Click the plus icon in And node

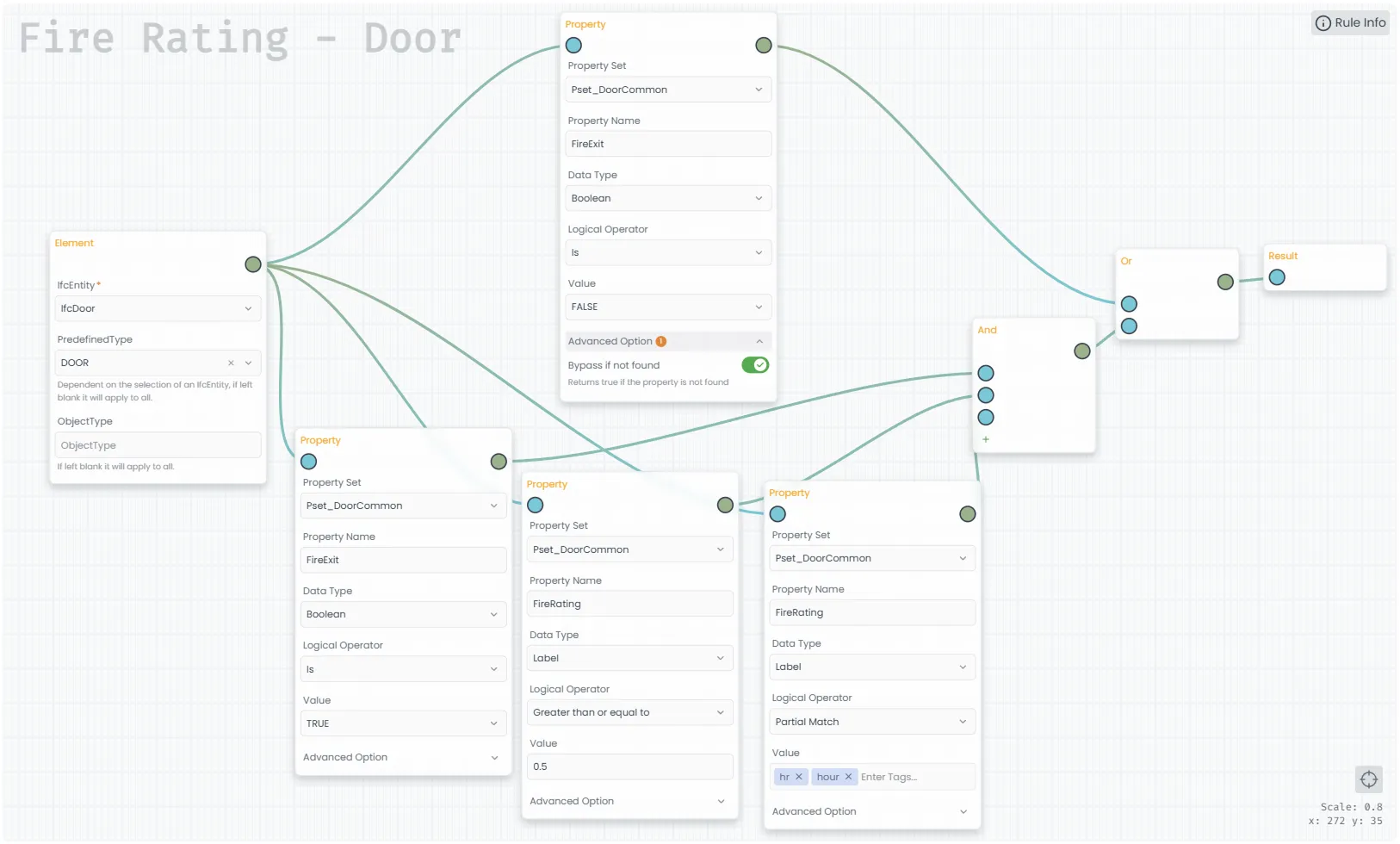986,439
